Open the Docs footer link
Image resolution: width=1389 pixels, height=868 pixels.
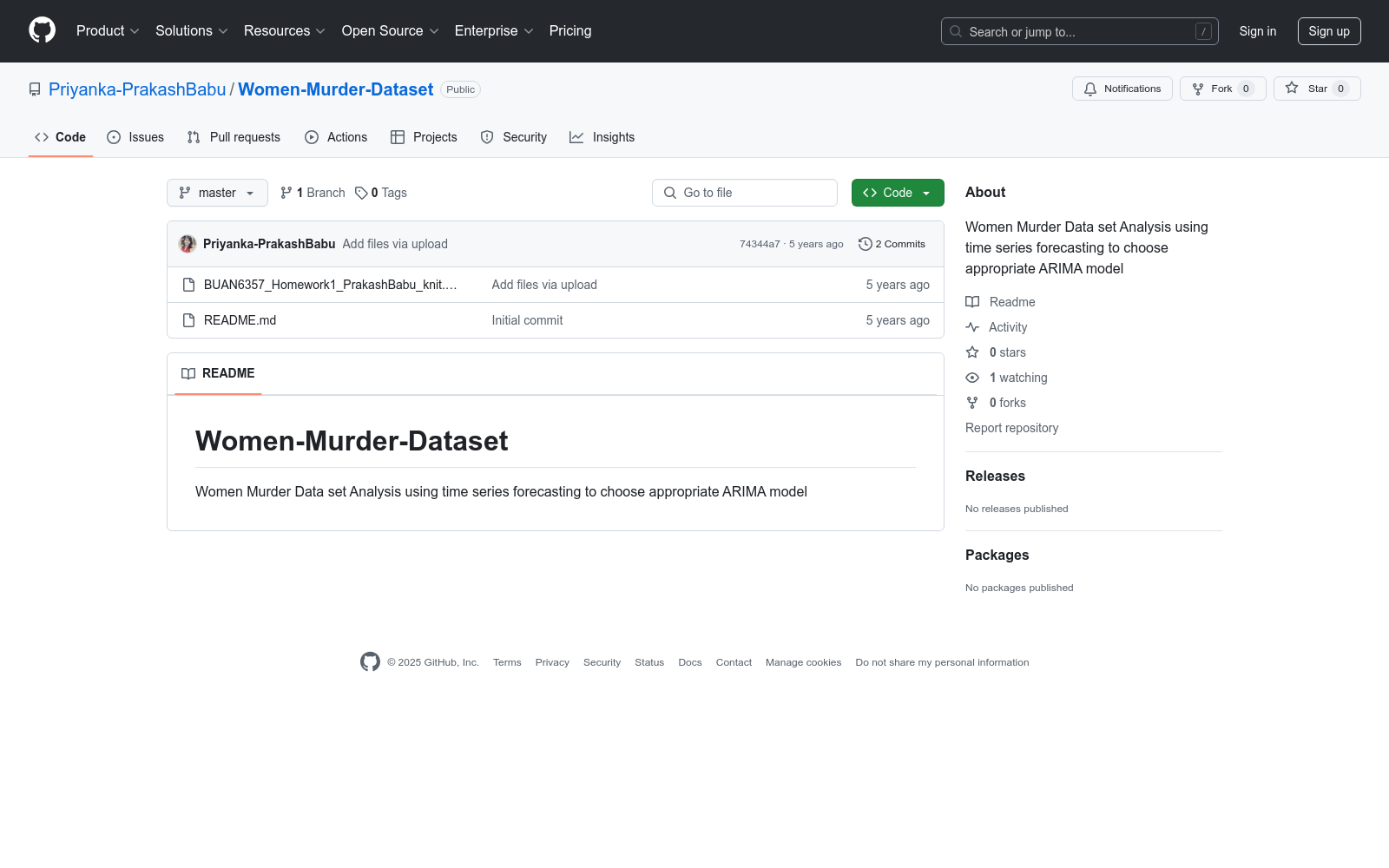(x=690, y=662)
